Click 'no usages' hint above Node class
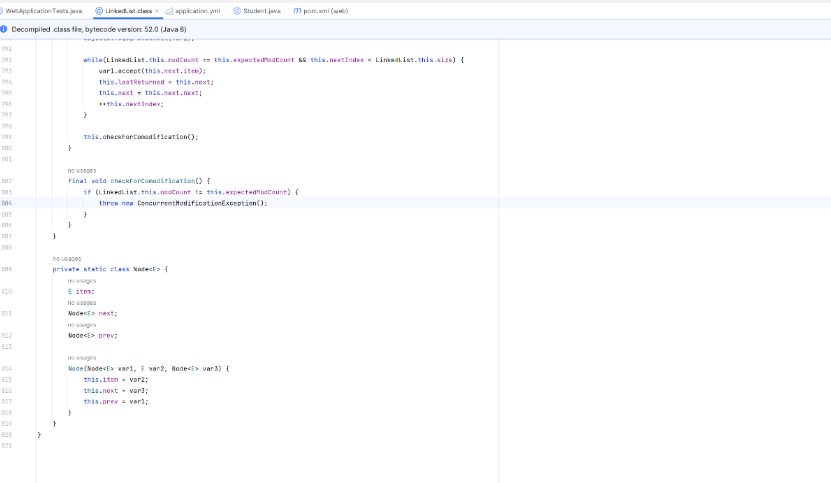This screenshot has width=831, height=483. tap(66, 258)
